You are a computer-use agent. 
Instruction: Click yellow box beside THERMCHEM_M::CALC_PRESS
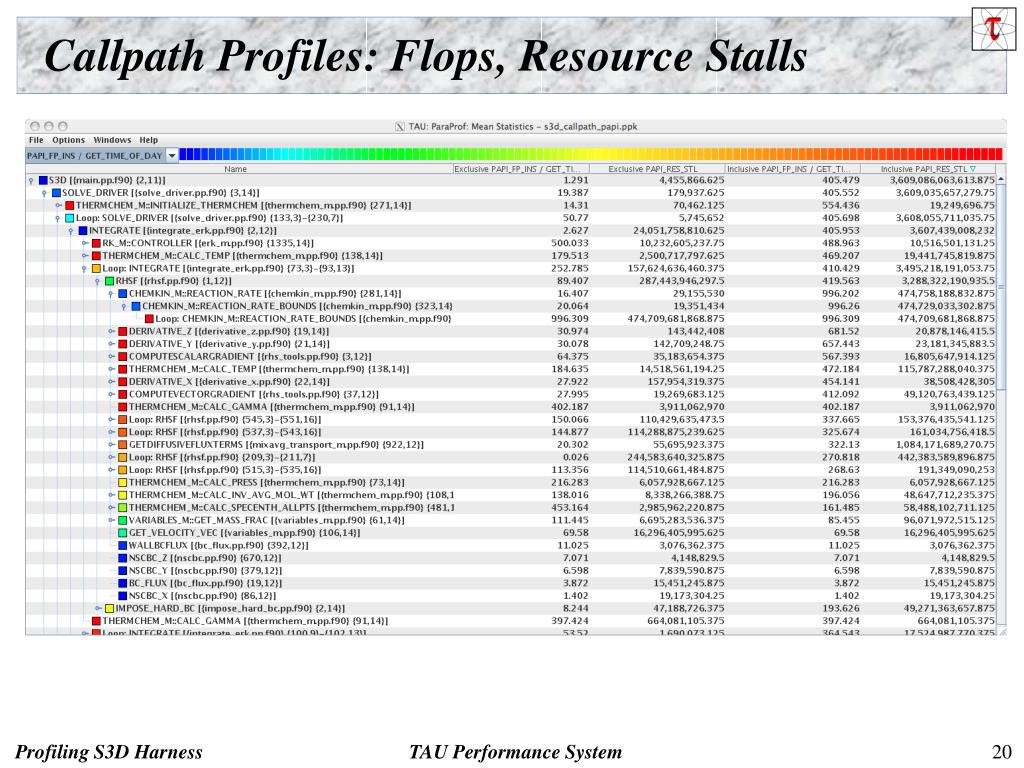(x=122, y=483)
